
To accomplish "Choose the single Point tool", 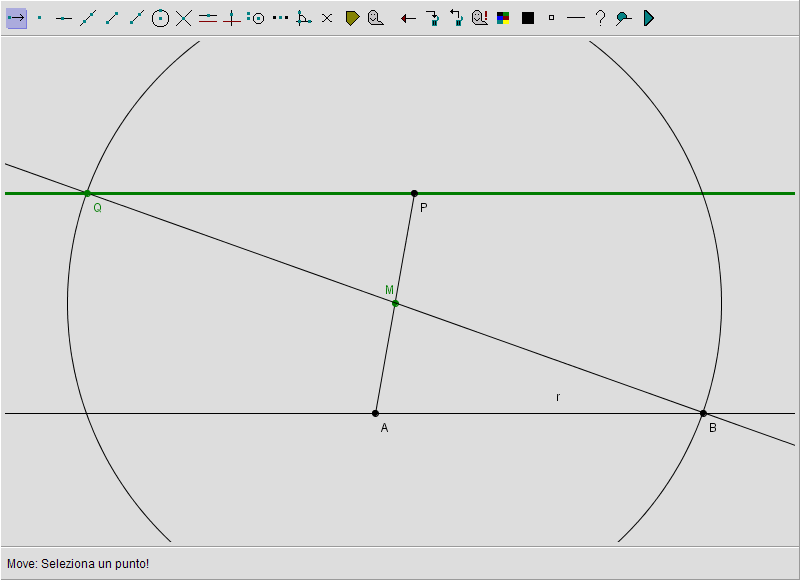I will click(40, 18).
